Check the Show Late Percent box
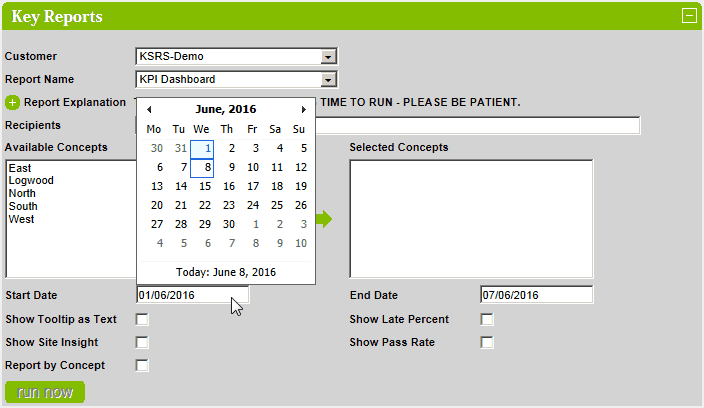704x408 pixels. click(487, 320)
